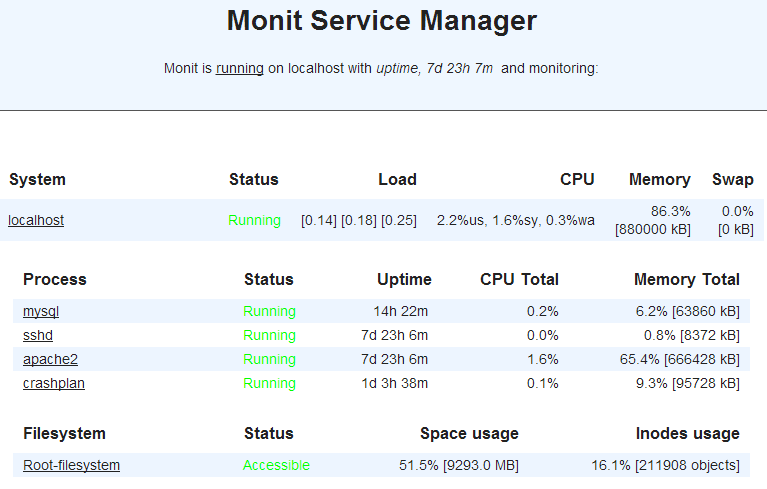The width and height of the screenshot is (767, 489).
Task: Click the apache2 uptime 7d 23h 6m
Action: (x=394, y=359)
